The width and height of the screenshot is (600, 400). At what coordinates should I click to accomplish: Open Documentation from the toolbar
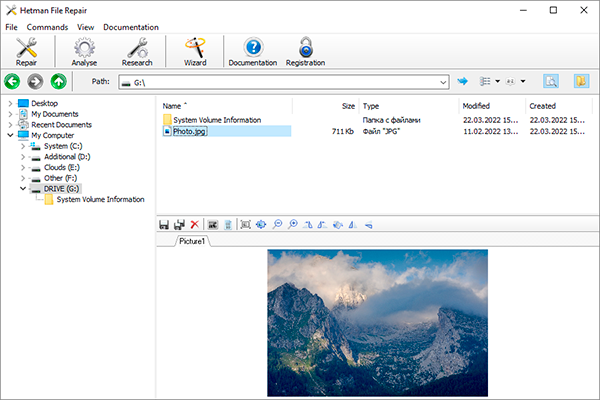[253, 51]
